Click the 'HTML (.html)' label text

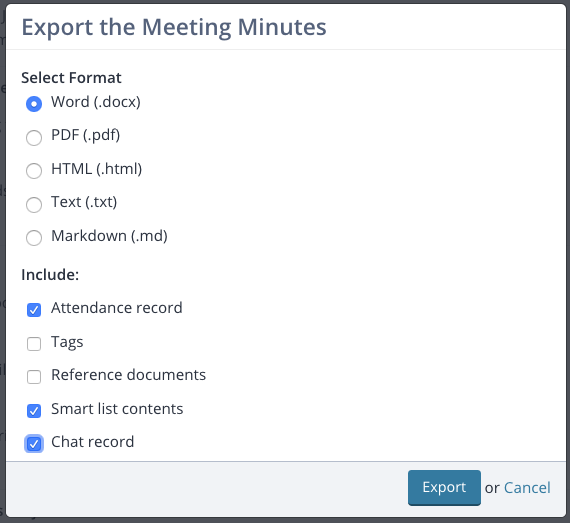[x=97, y=169]
